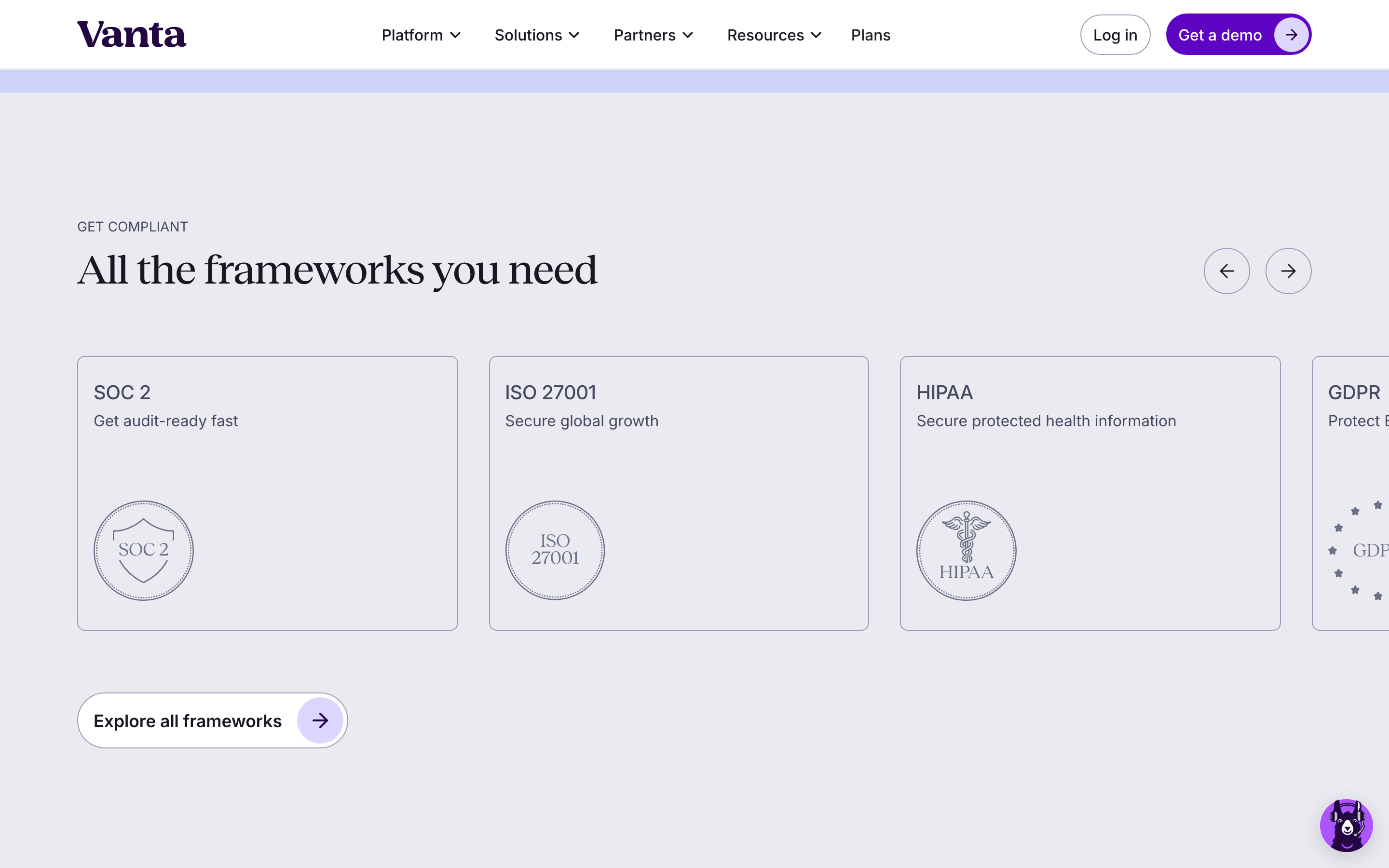Expand the Resources menu
1389x868 pixels.
pos(774,35)
